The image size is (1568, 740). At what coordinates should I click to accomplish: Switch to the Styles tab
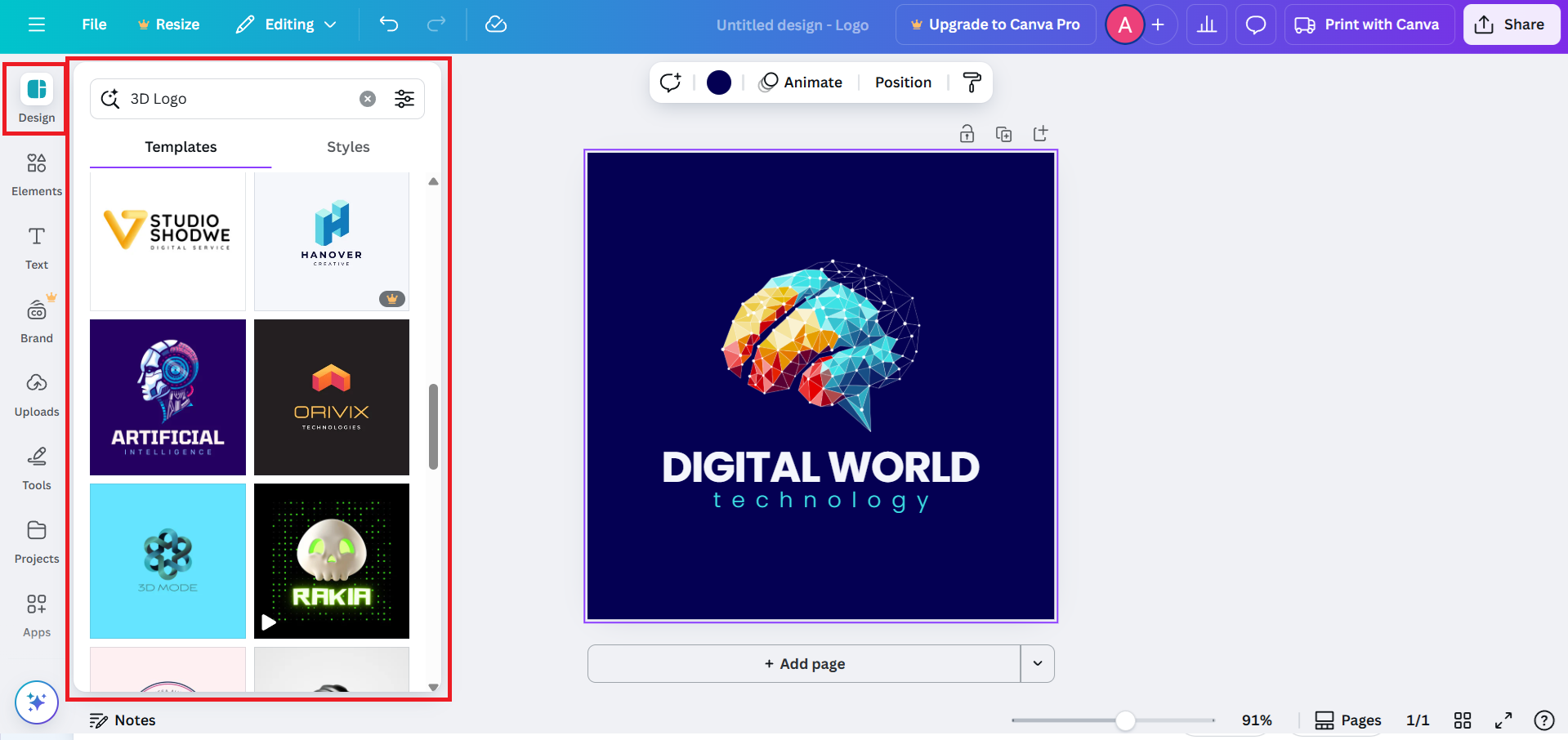(x=348, y=147)
